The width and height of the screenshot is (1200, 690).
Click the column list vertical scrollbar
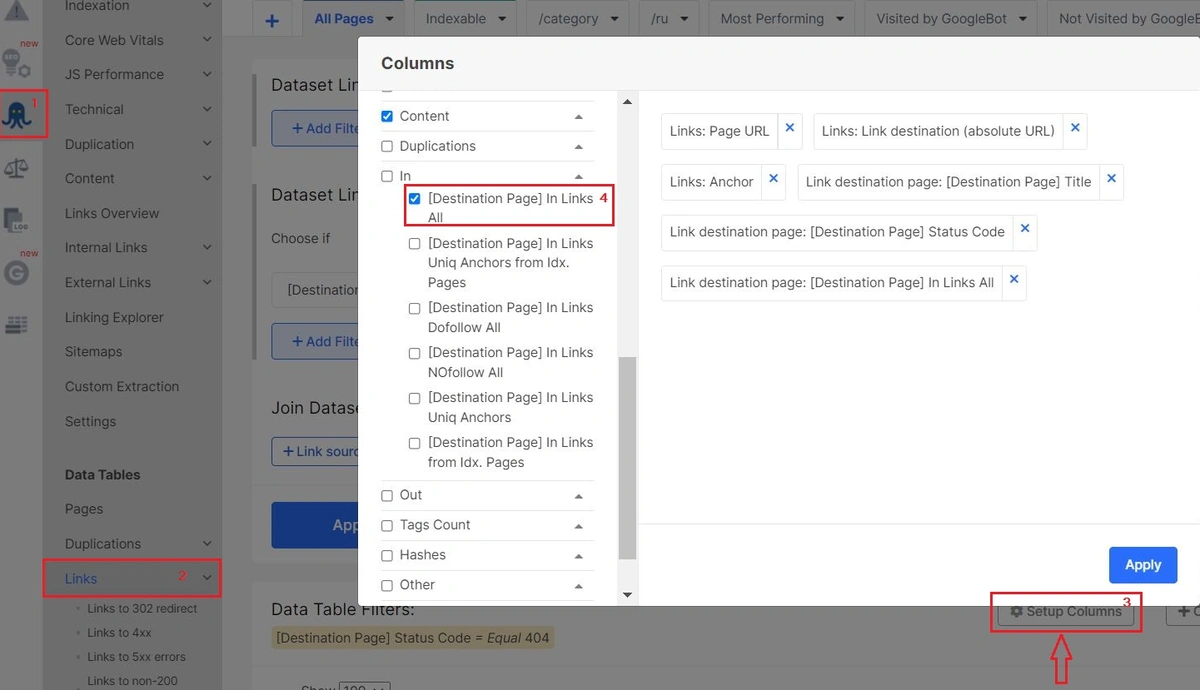627,455
